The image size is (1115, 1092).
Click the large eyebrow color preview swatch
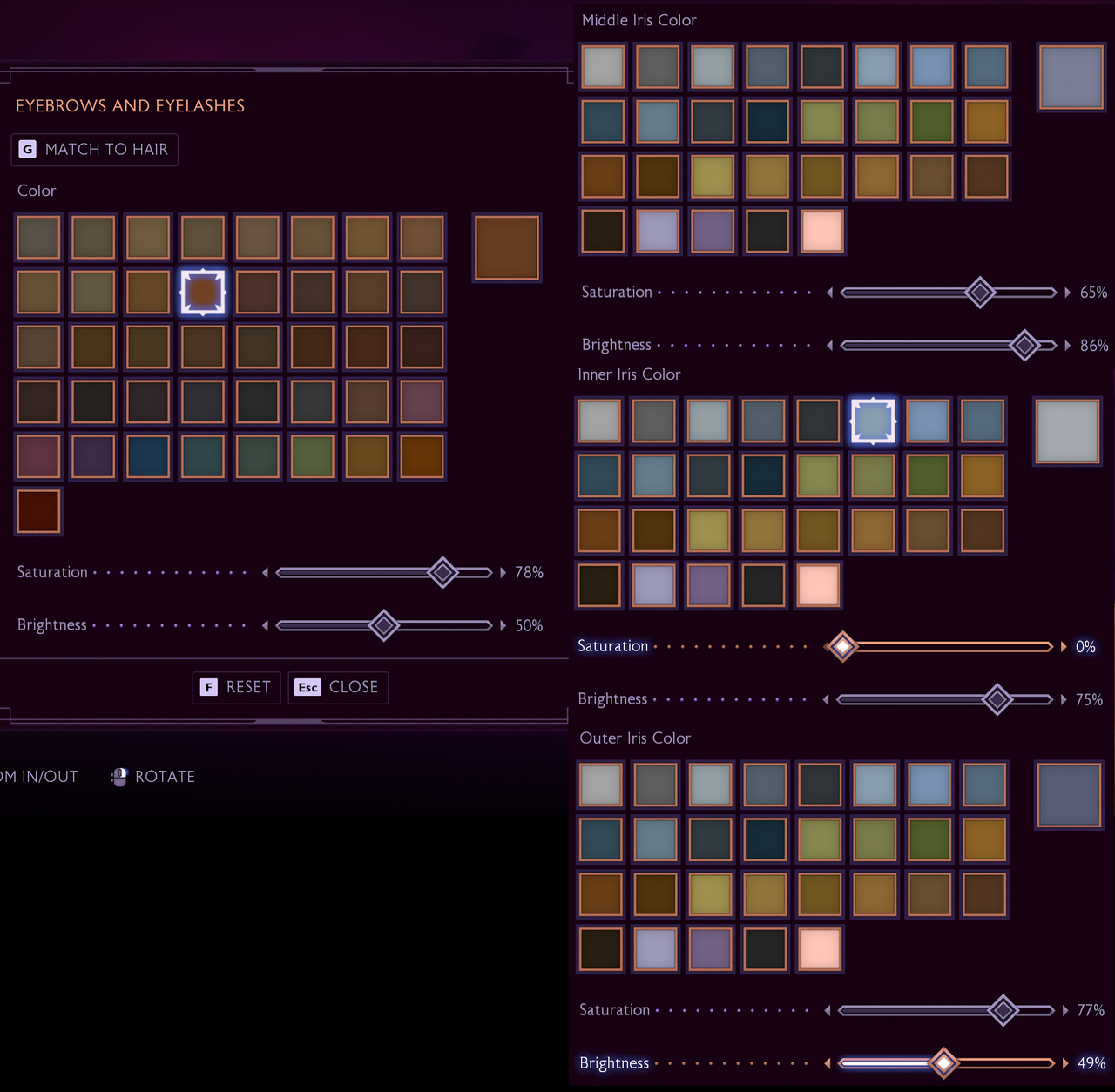coord(507,248)
